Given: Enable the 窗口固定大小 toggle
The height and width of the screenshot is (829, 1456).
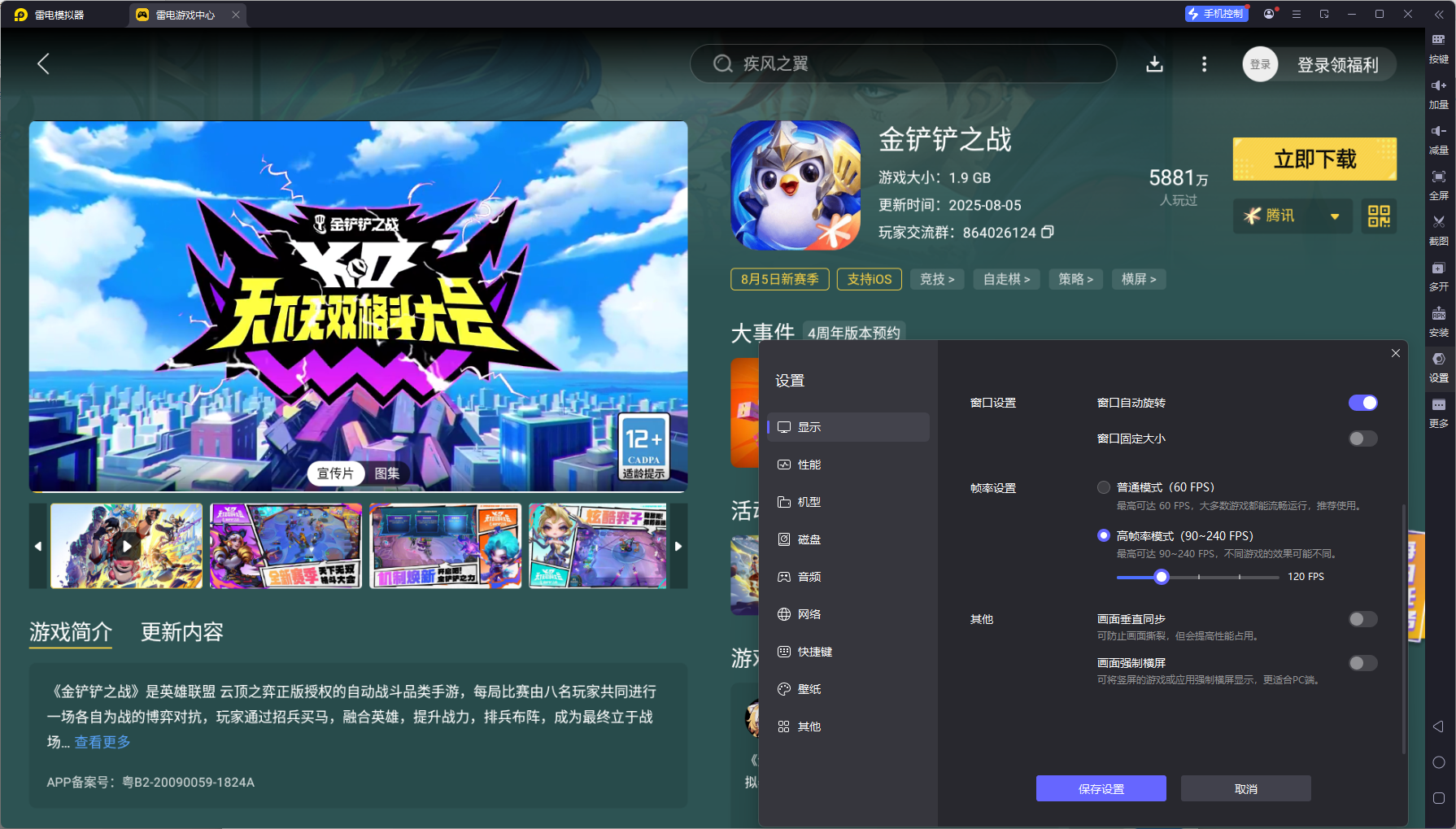Looking at the screenshot, I should coord(1362,438).
